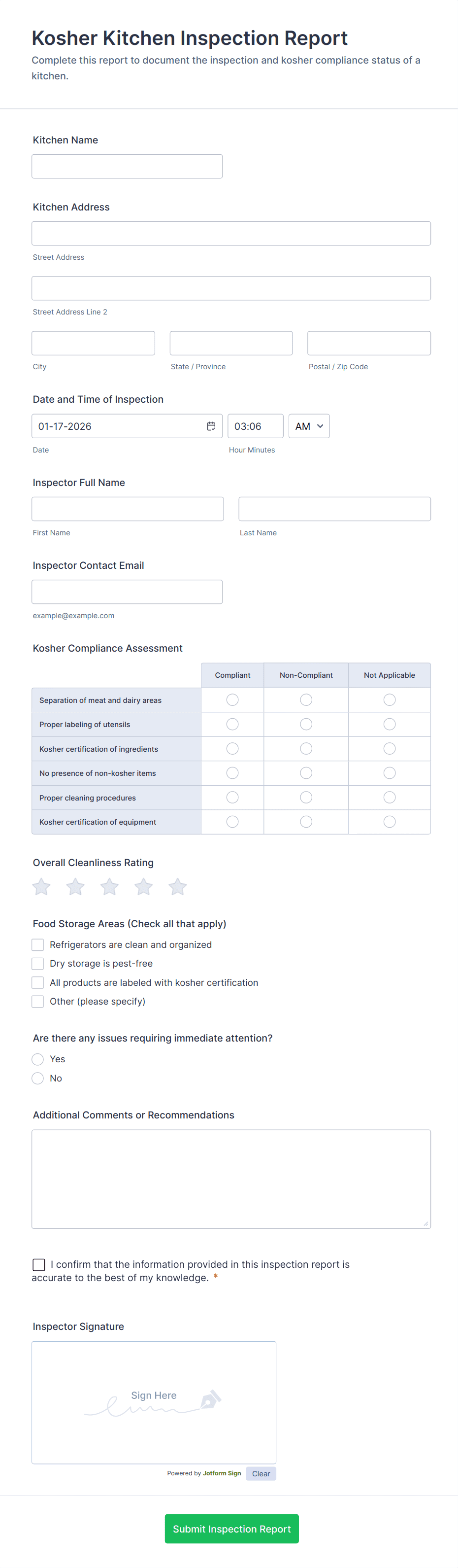Screen dimensions: 458x1568
Task: Mark kosher certification of equipment Not Applicable
Action: 389,821
